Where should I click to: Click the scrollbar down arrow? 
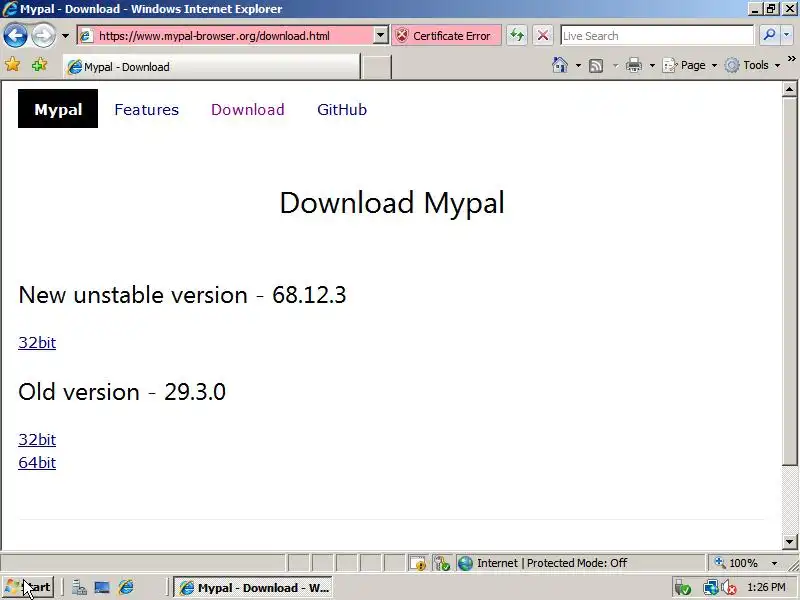(x=789, y=541)
